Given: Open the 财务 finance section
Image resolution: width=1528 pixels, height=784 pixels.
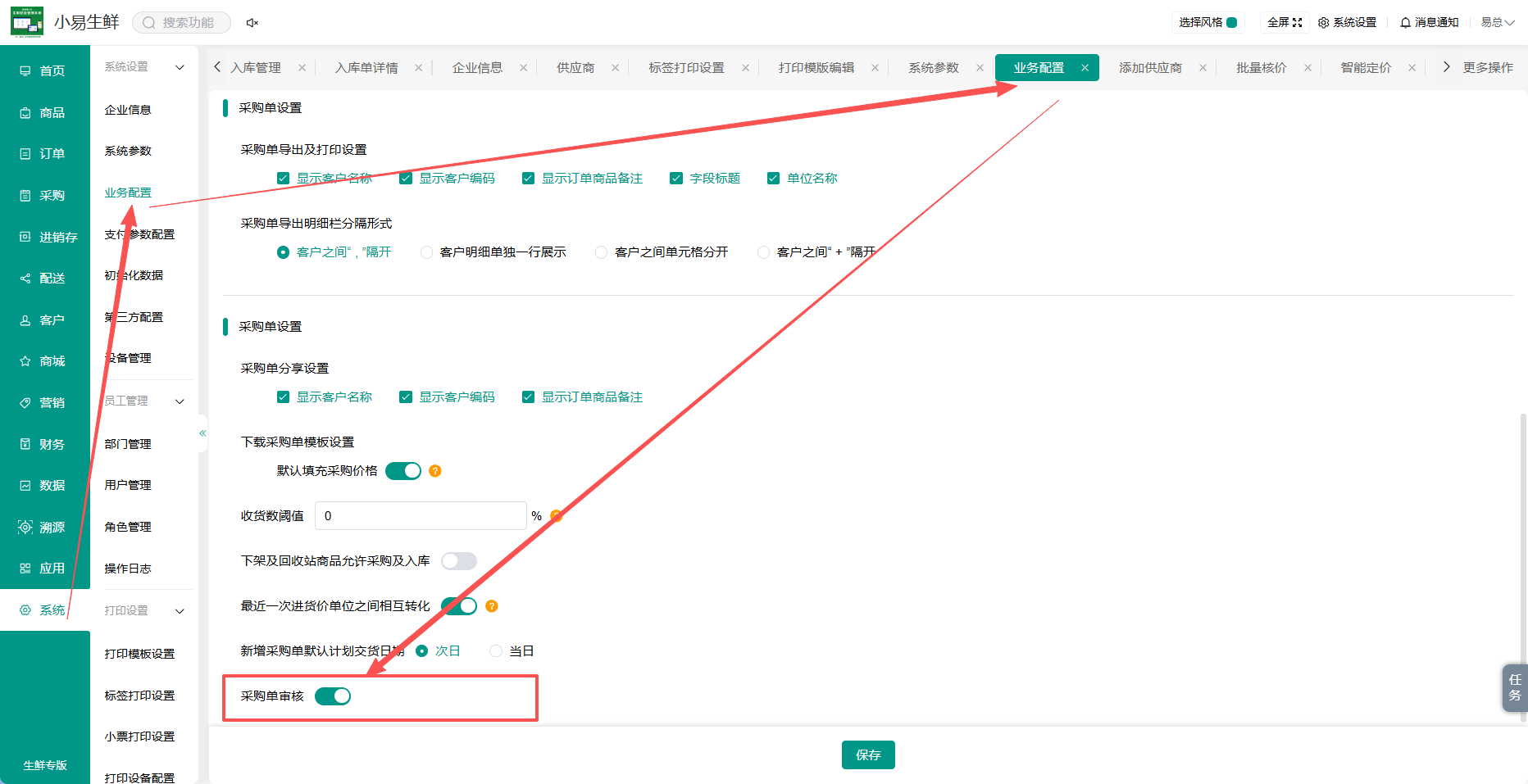Looking at the screenshot, I should 44,445.
